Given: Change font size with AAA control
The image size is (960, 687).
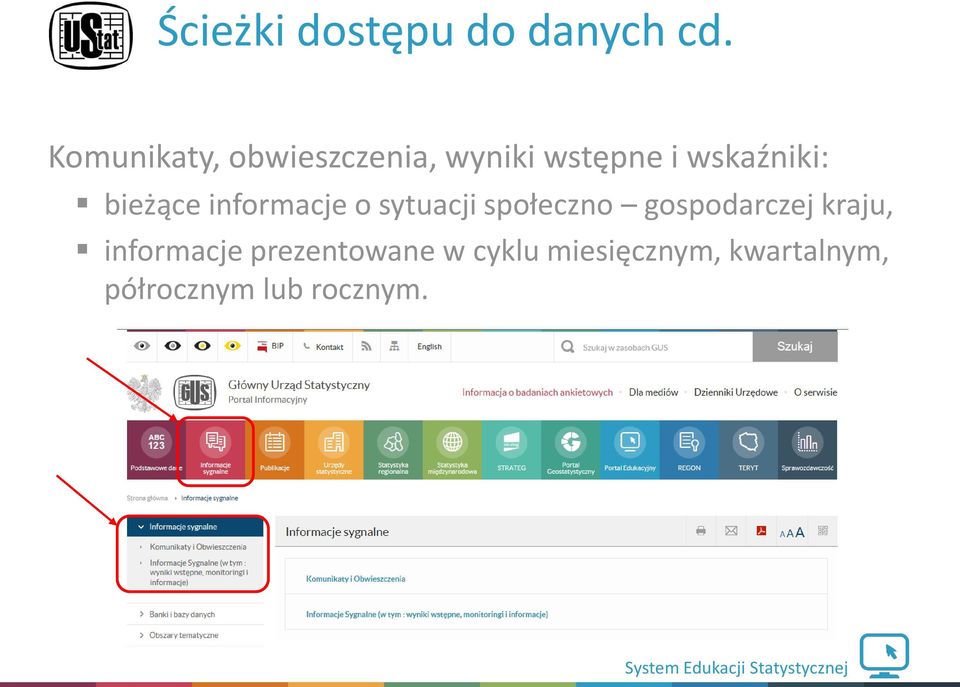Looking at the screenshot, I should click(x=792, y=532).
